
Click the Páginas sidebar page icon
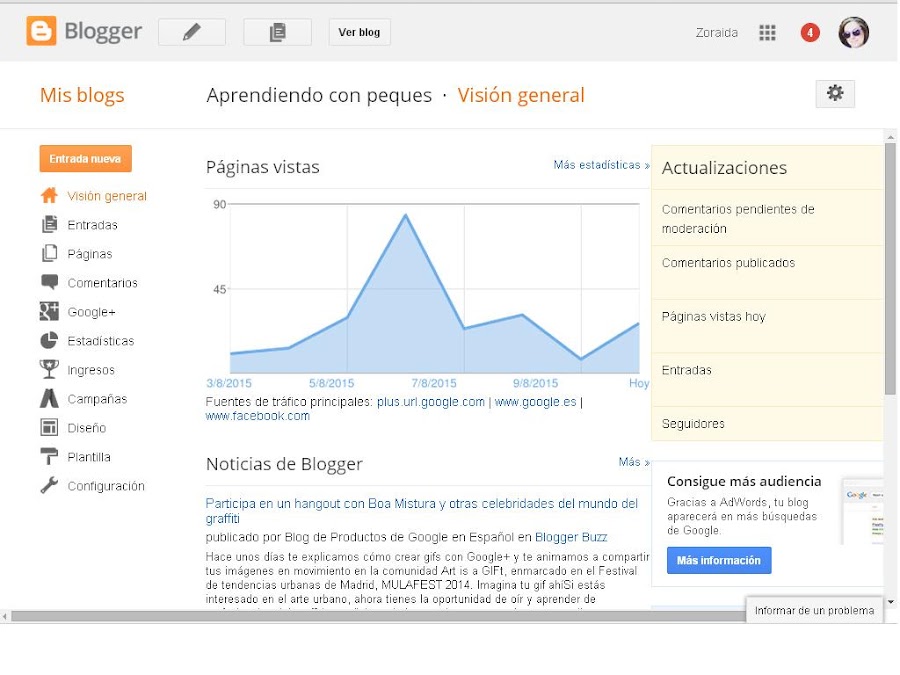(49, 253)
